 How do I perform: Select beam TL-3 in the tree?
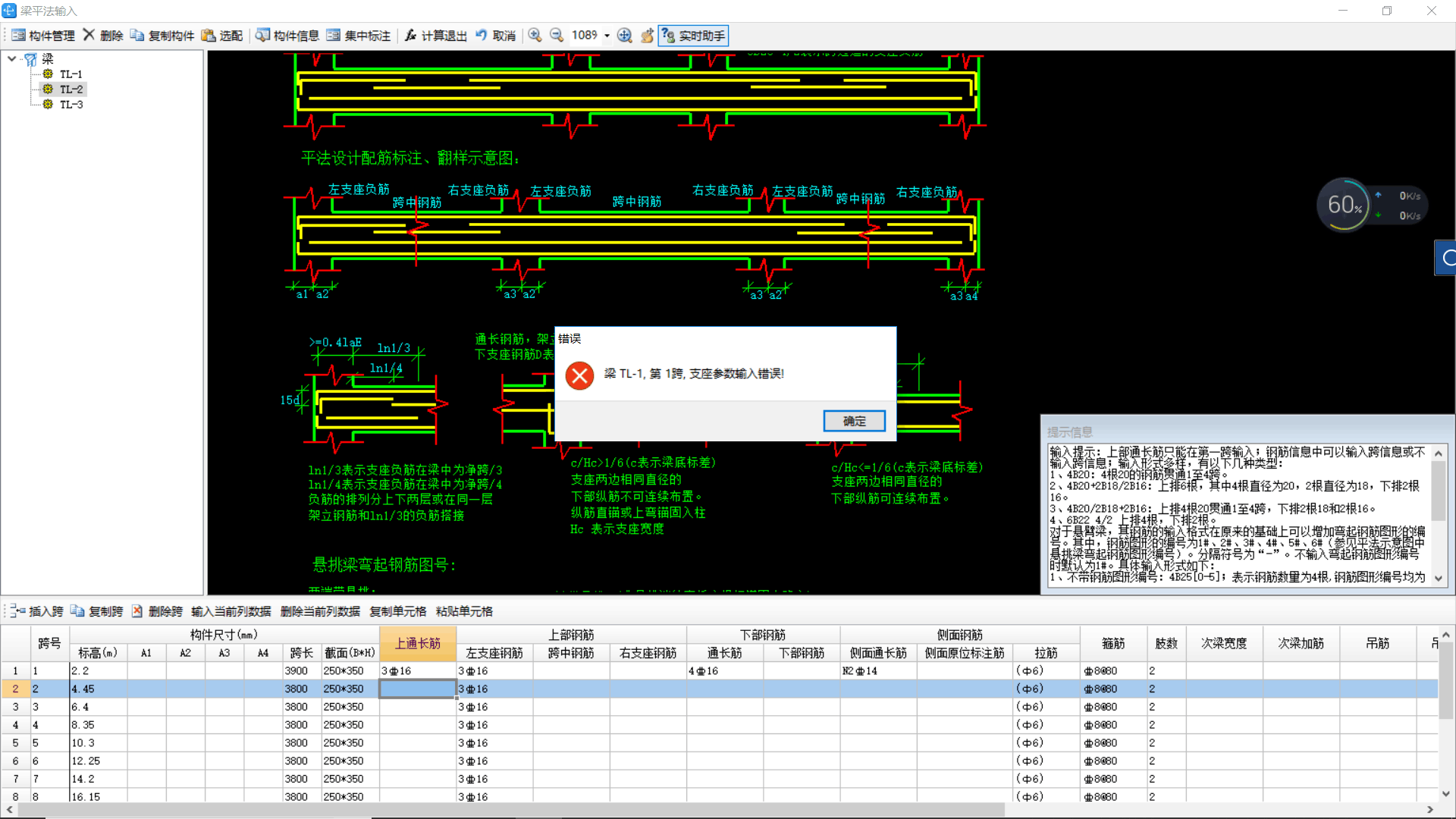point(71,105)
